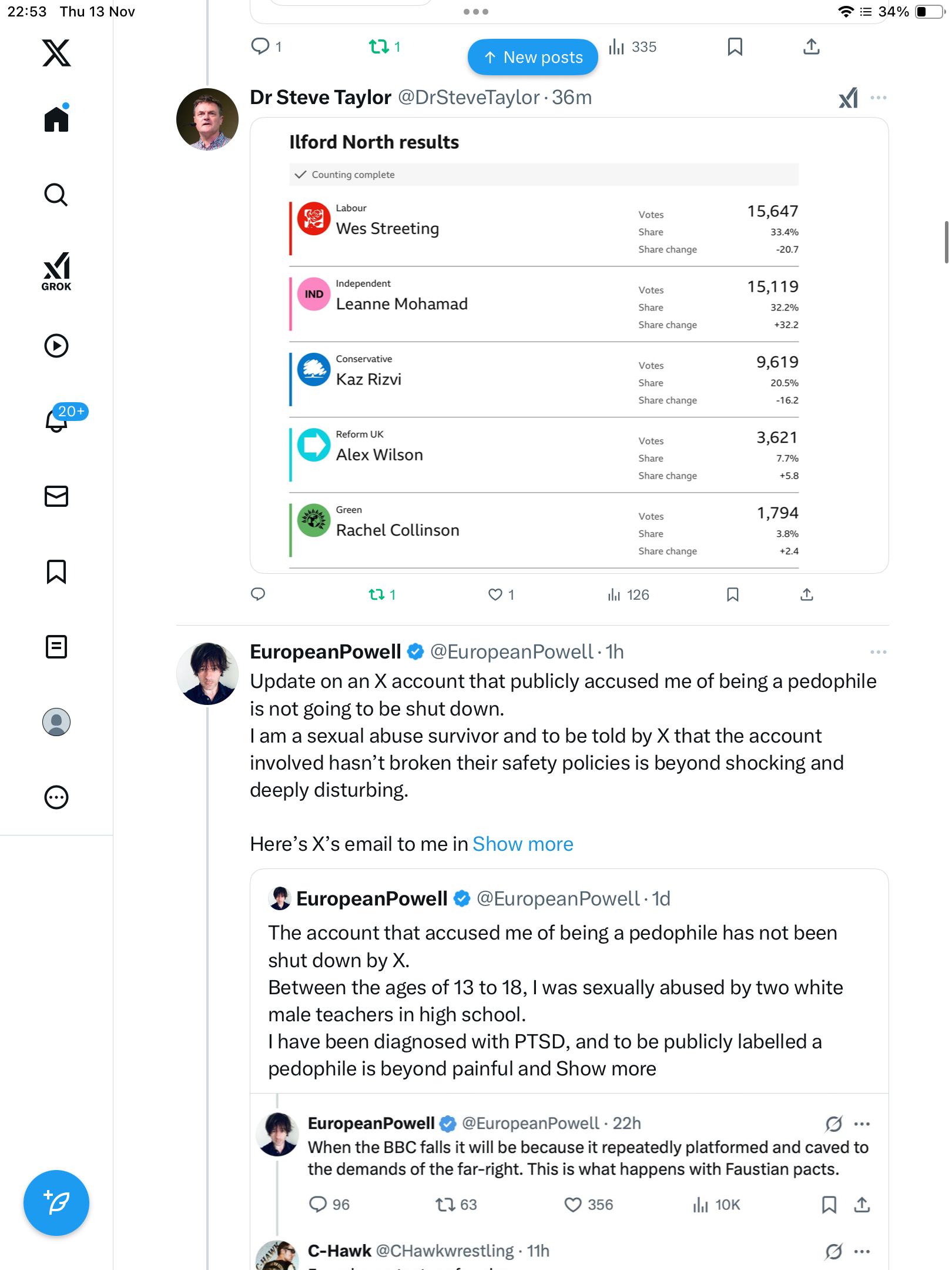Toggle repost on Dr Steve Taylor's post
Viewport: 952px width, 1270px height.
point(377,594)
